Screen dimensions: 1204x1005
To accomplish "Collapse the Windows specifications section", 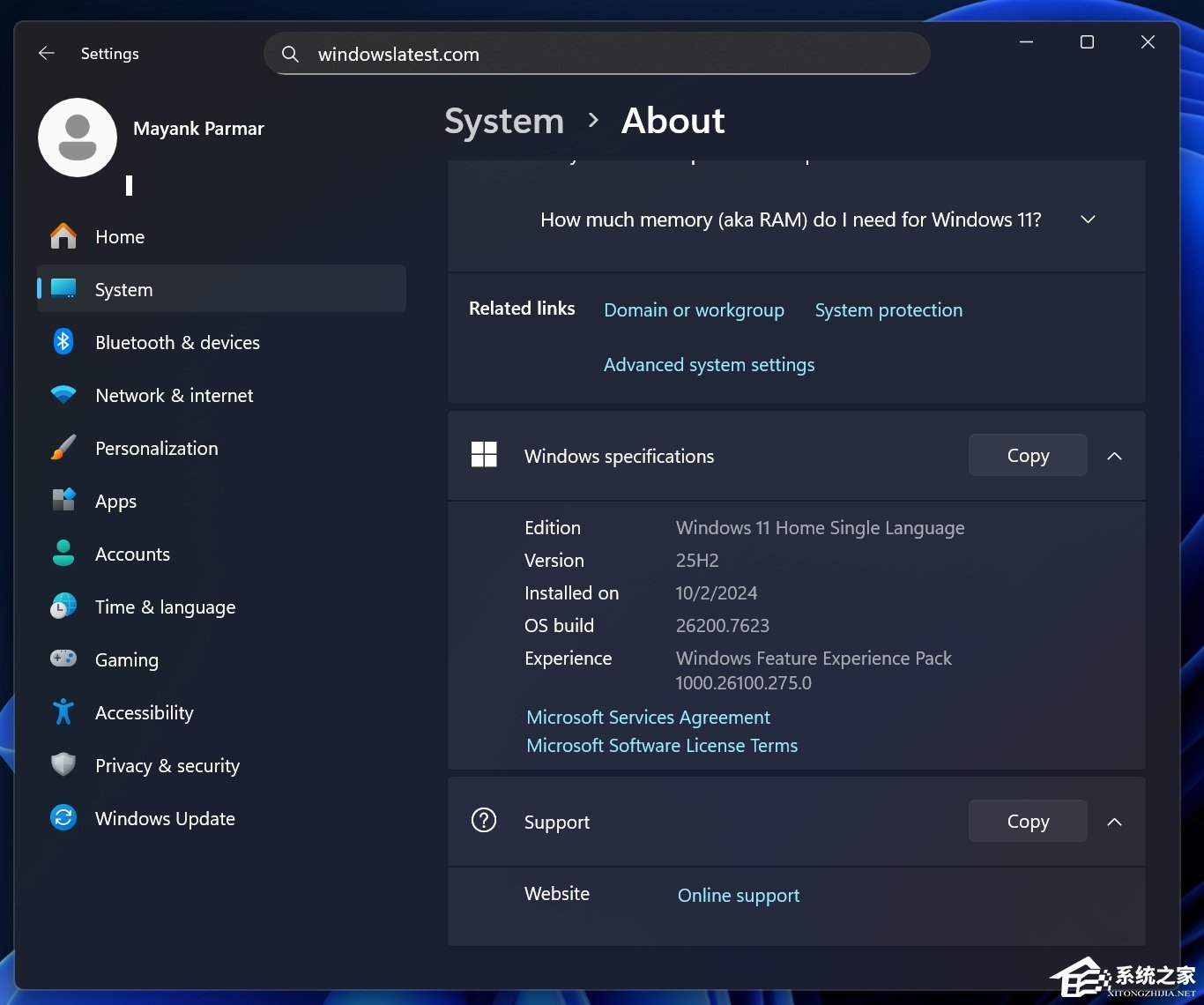I will [x=1114, y=456].
